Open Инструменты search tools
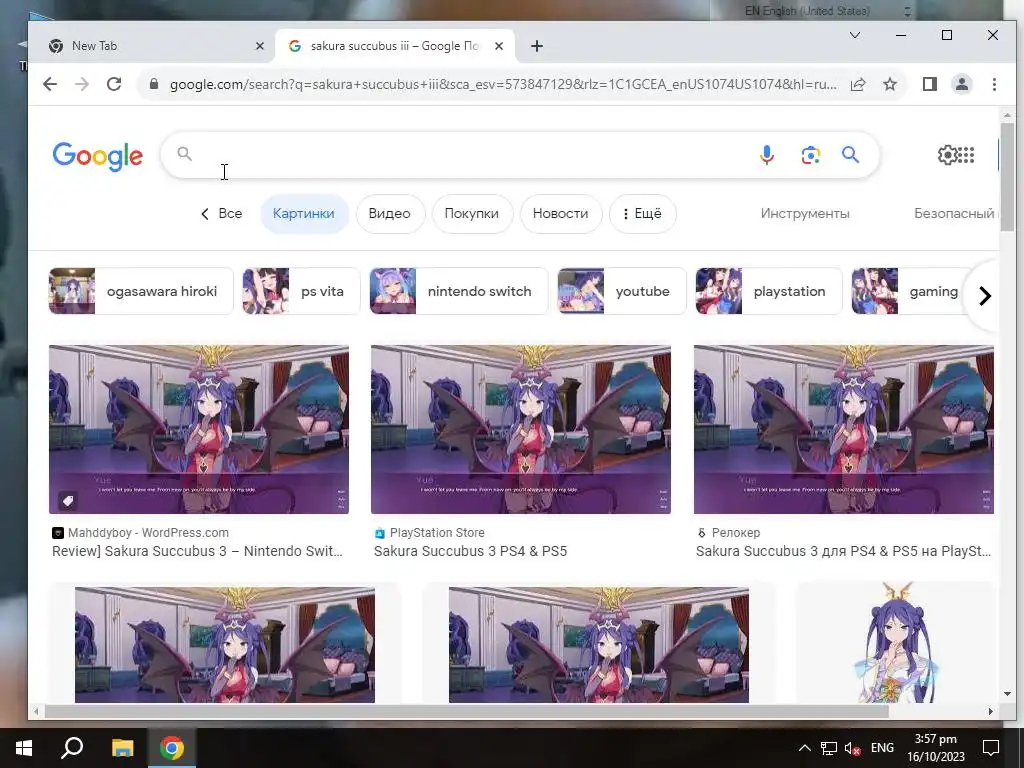The image size is (1024, 768). (x=805, y=214)
